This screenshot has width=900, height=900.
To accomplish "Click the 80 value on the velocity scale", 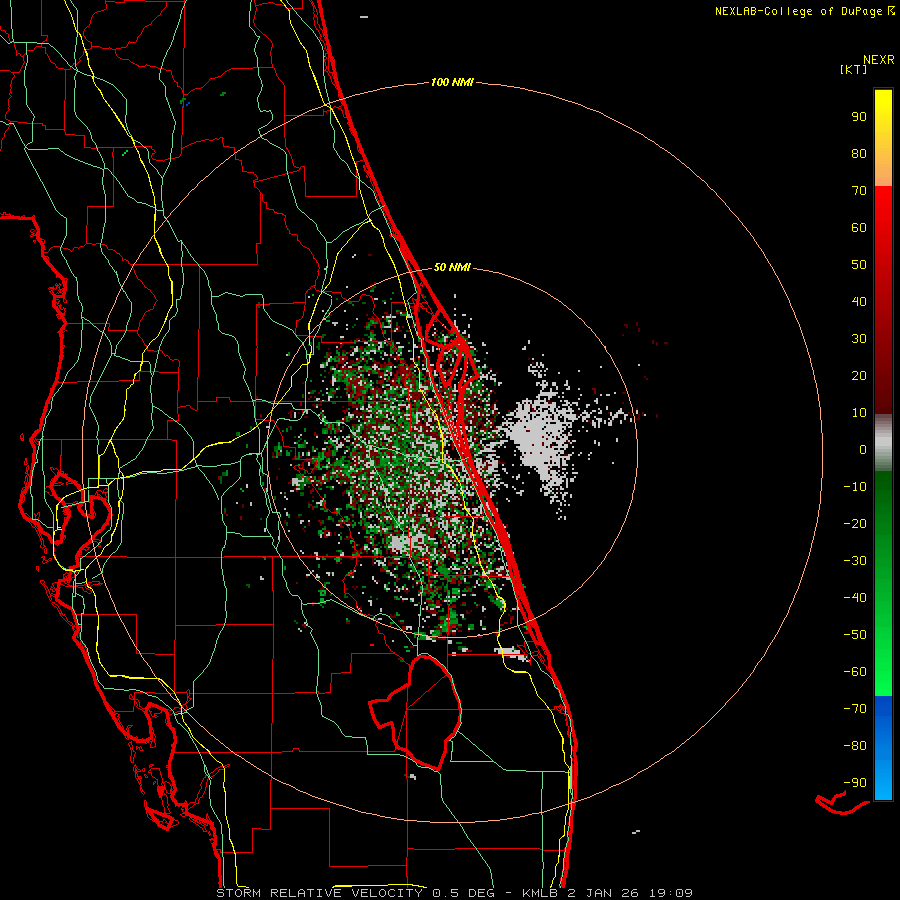I will [859, 153].
